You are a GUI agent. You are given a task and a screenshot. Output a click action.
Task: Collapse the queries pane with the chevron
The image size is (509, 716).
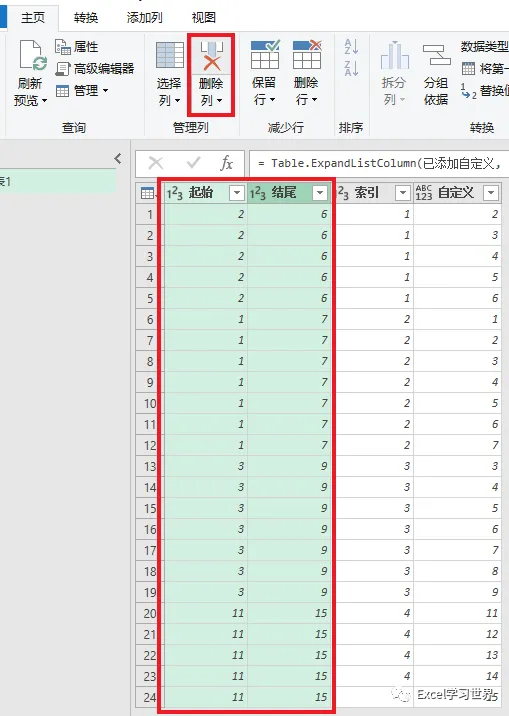coord(118,158)
